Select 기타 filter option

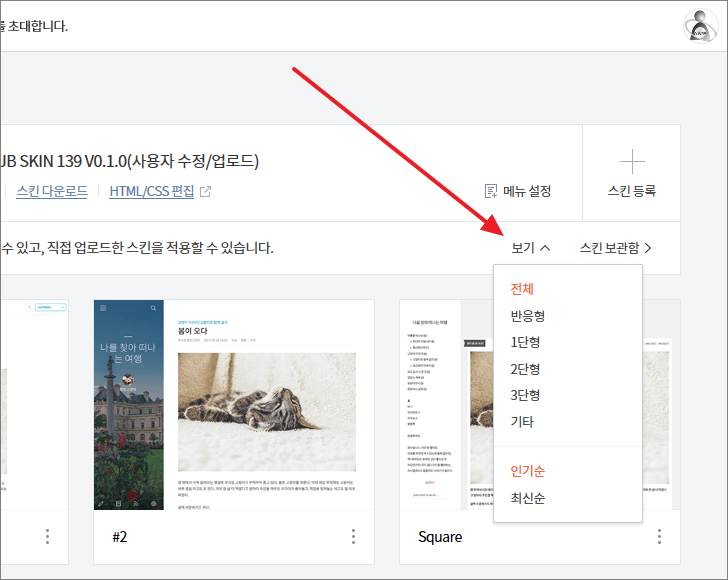[522, 422]
